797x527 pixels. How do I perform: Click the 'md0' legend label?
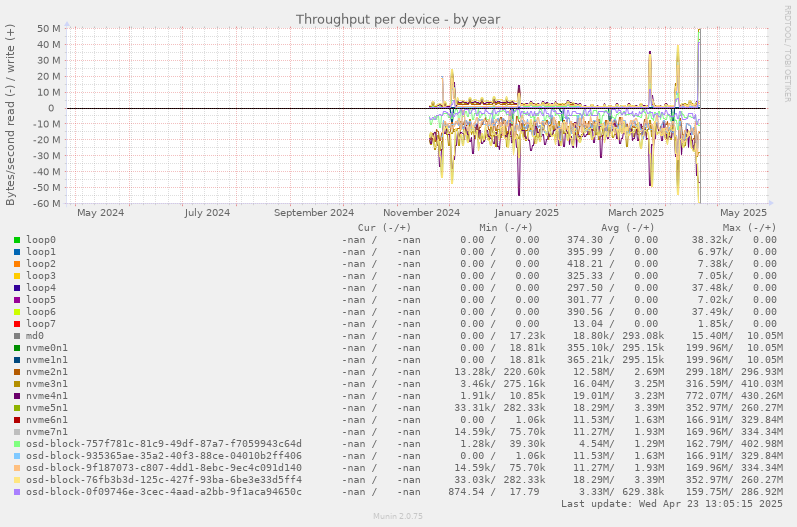(x=35, y=336)
